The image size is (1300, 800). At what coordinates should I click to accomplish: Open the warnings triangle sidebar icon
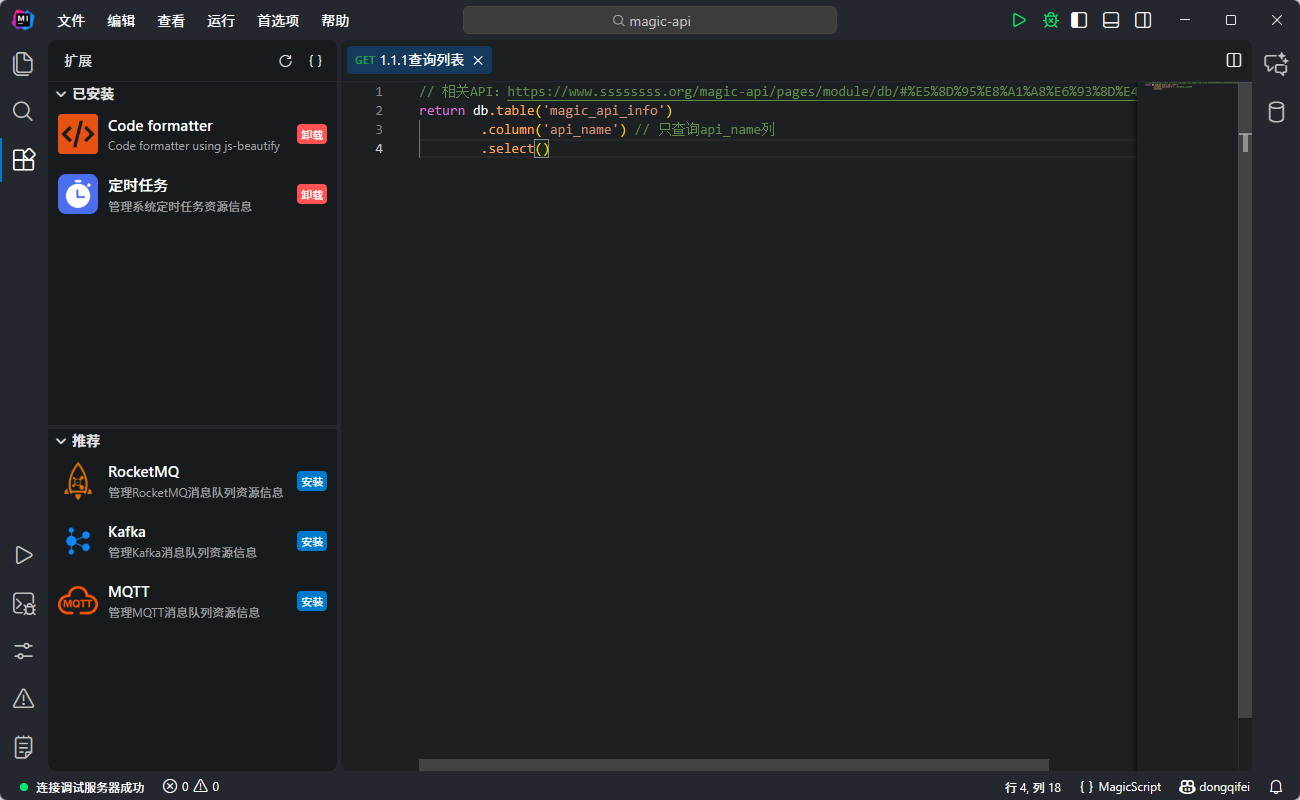click(x=23, y=698)
